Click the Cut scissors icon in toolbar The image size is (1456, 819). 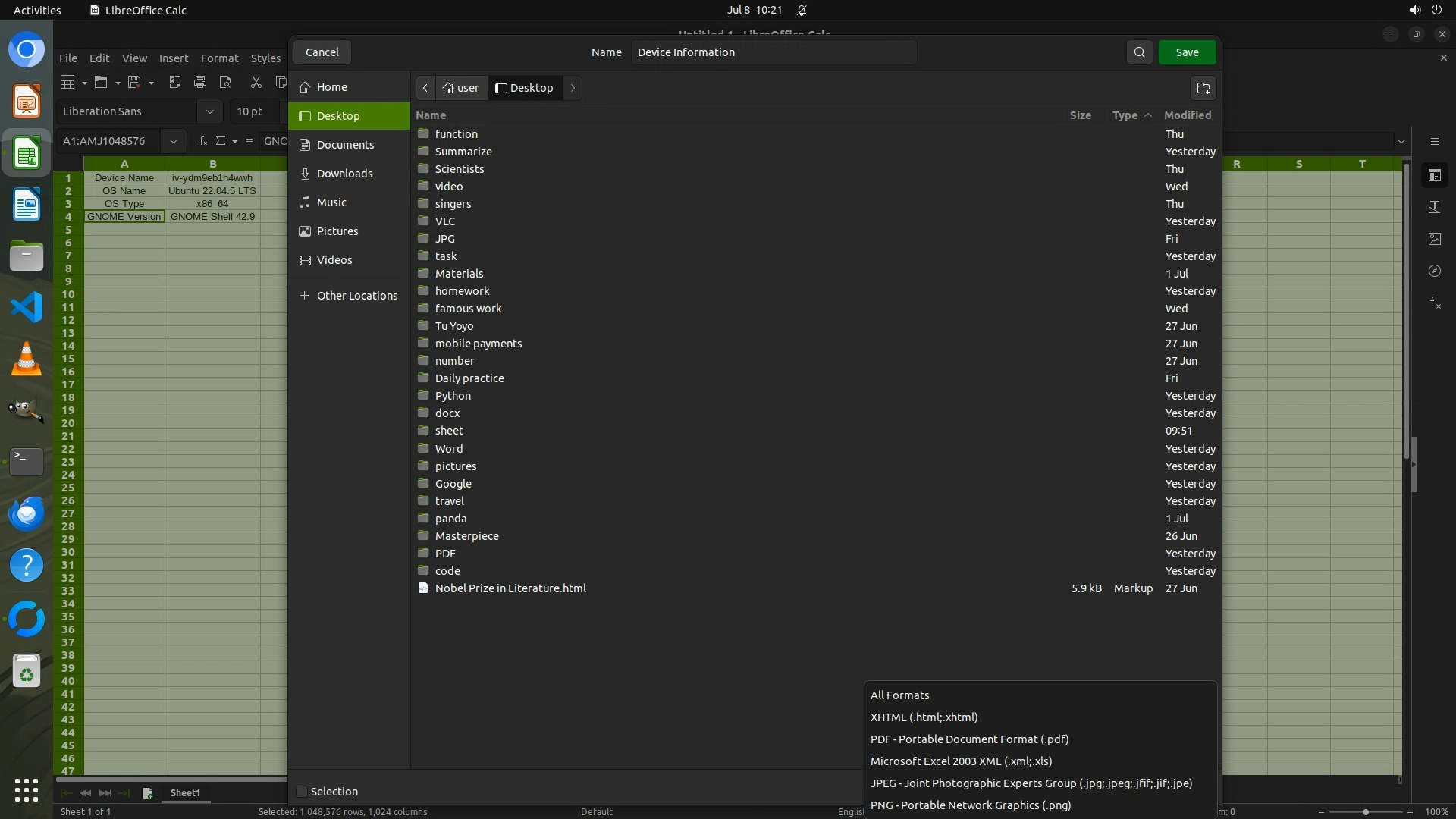pyautogui.click(x=256, y=82)
